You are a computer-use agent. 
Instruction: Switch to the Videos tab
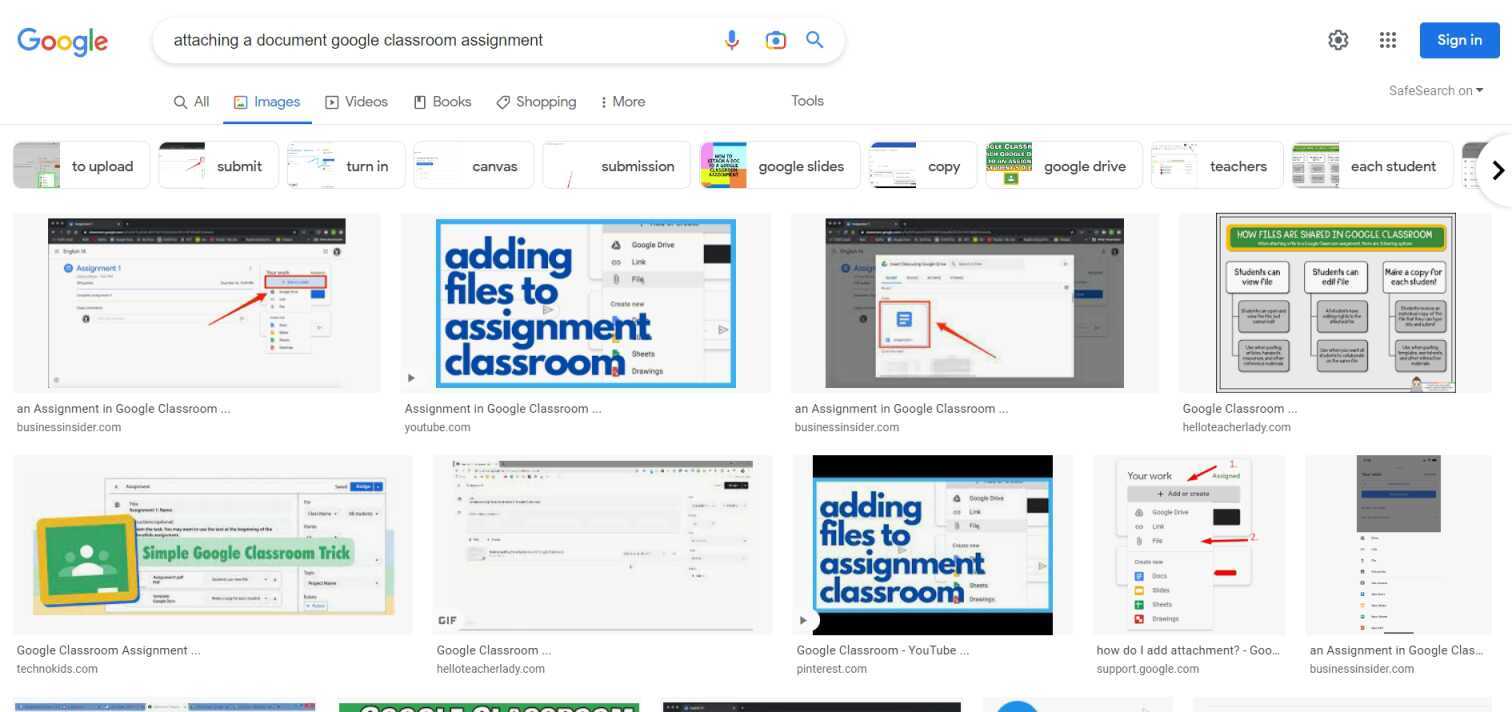pyautogui.click(x=356, y=101)
